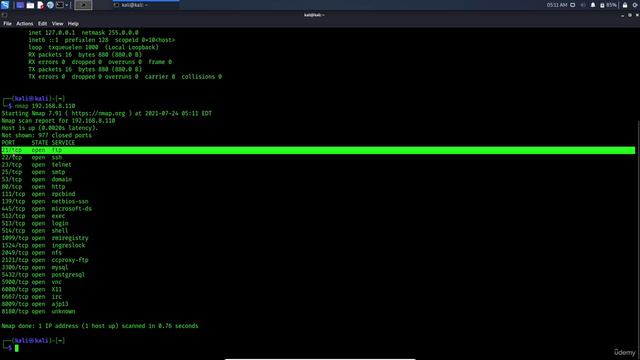Open the terminal emulator launcher icon
Screen dimensions: 640x360
point(60,5)
